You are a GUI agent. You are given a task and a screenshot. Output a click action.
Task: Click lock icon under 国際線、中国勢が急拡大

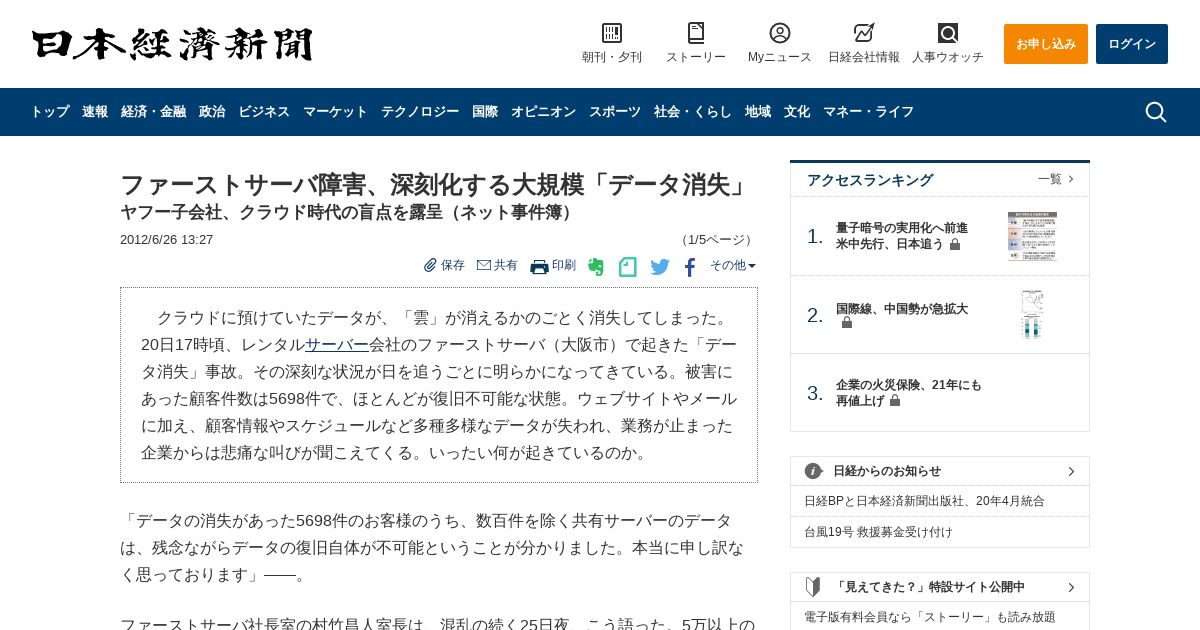(x=847, y=323)
